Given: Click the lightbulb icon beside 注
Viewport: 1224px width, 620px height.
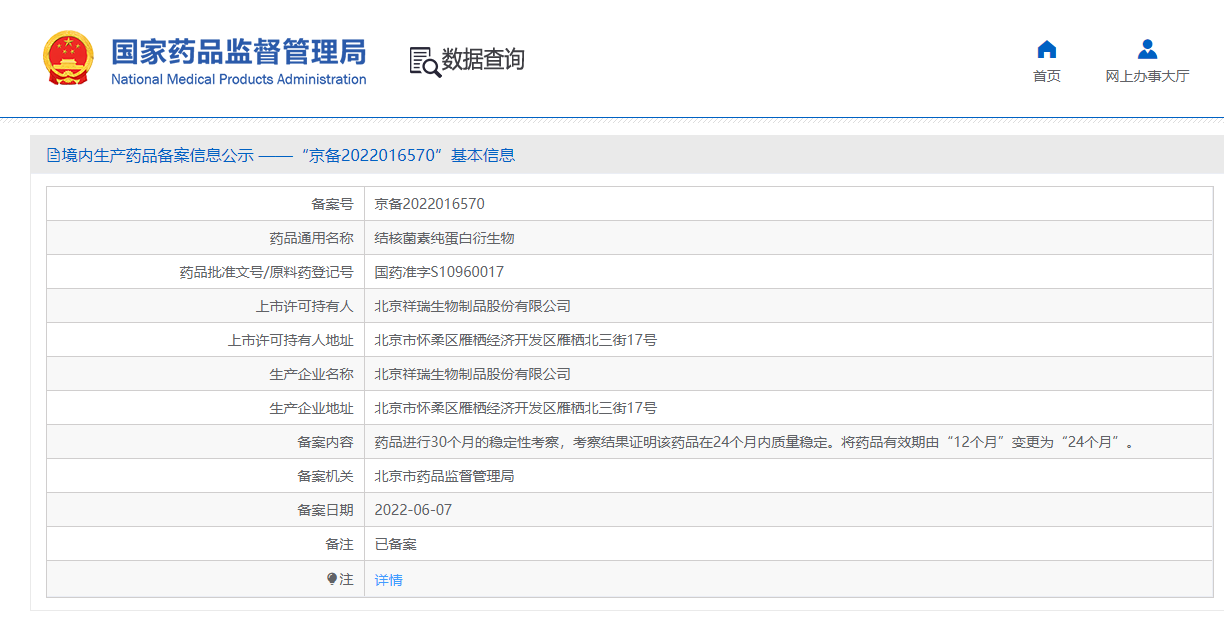Looking at the screenshot, I should (x=333, y=578).
